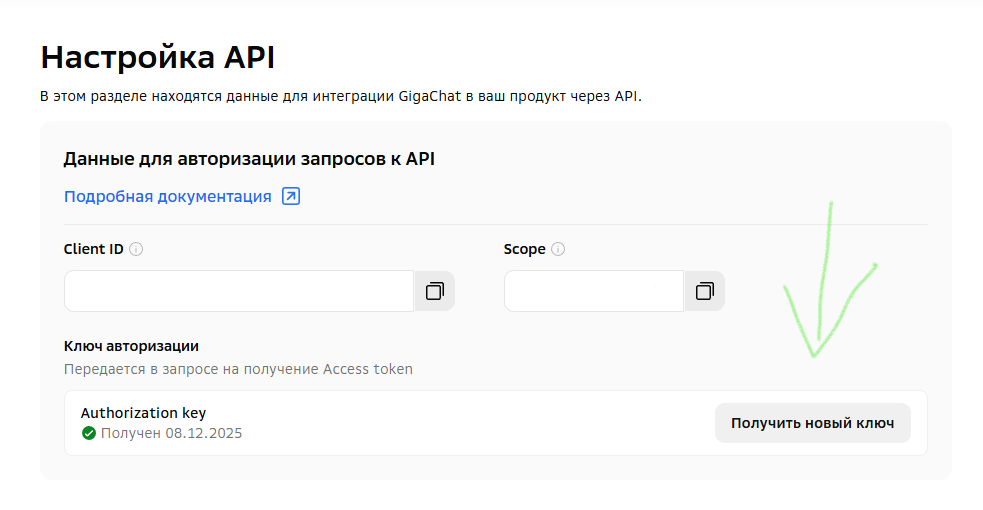Click the external-link icon beside documentation
Screen dimensions: 983x510
pos(291,196)
